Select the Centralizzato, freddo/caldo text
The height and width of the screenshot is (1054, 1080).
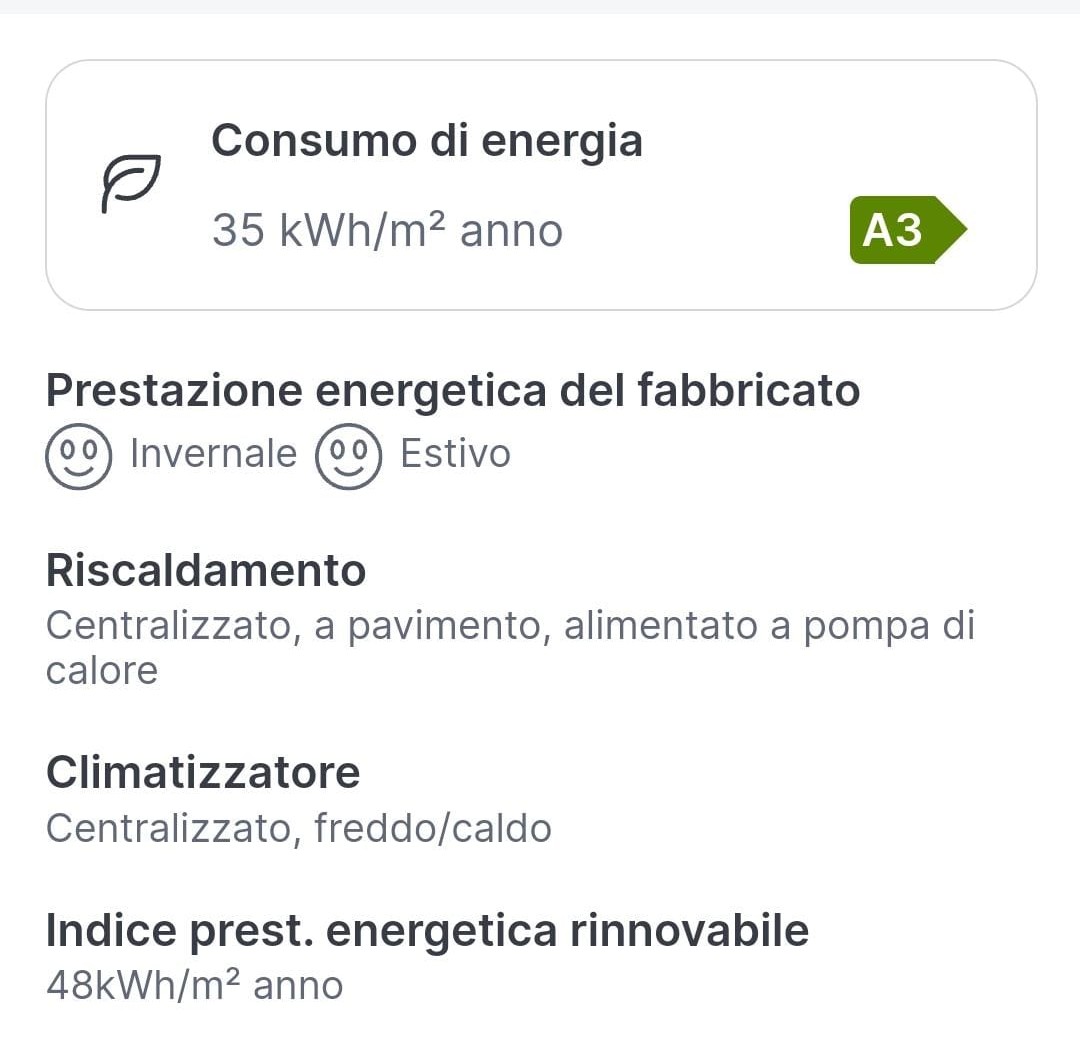point(299,828)
